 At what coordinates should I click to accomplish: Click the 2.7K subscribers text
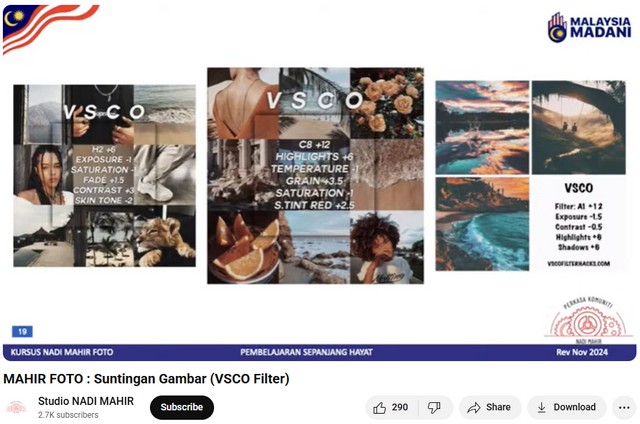click(x=68, y=415)
